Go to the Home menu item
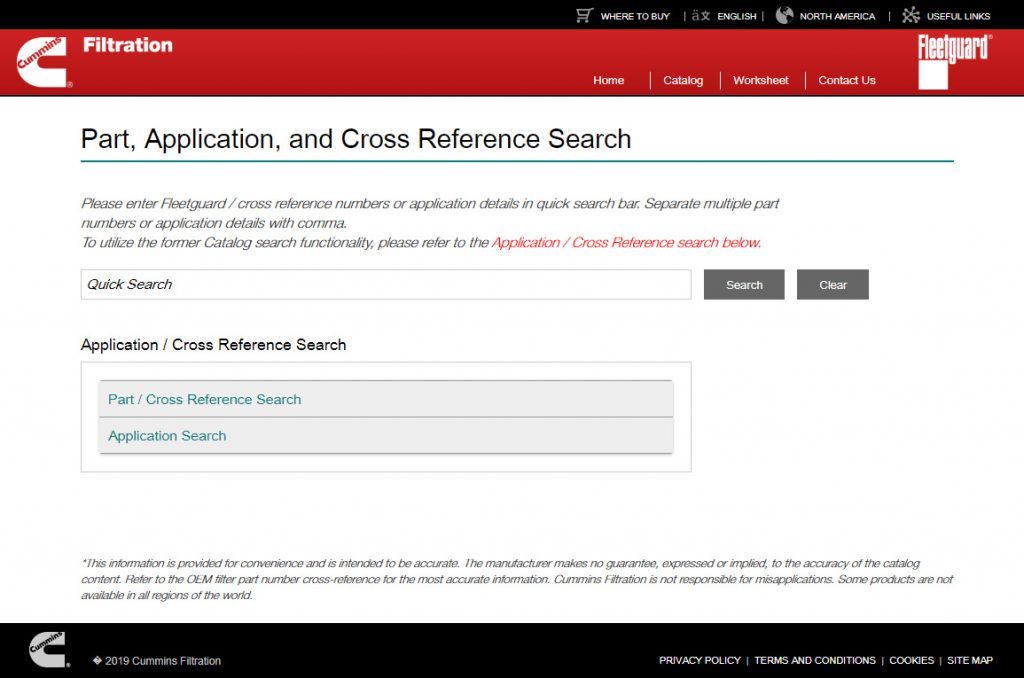Viewport: 1024px width, 678px height. (x=609, y=80)
